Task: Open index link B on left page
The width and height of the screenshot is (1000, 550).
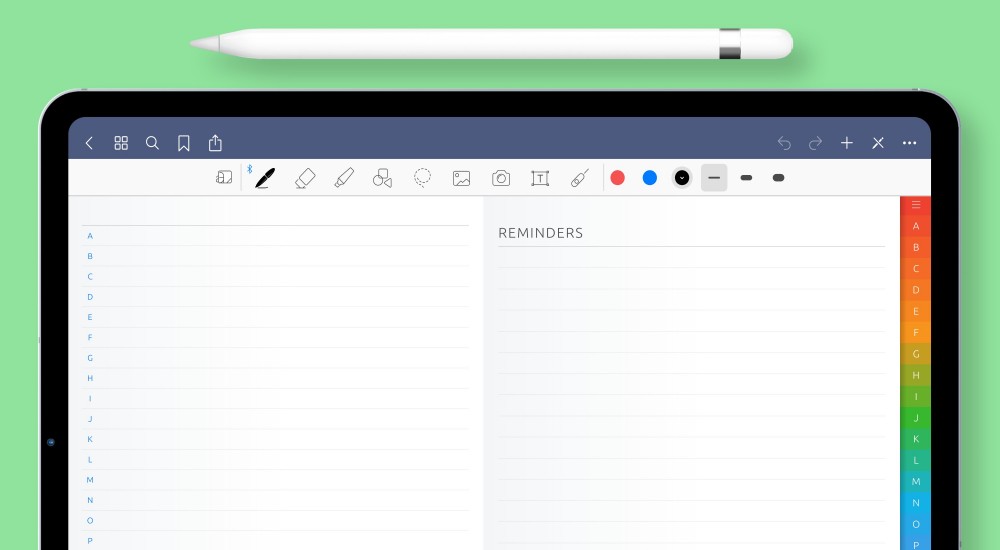Action: coord(90,256)
